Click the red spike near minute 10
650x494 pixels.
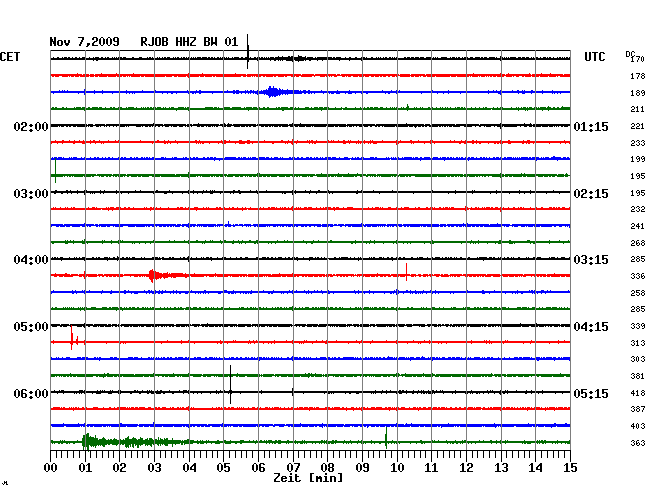[x=406, y=272]
